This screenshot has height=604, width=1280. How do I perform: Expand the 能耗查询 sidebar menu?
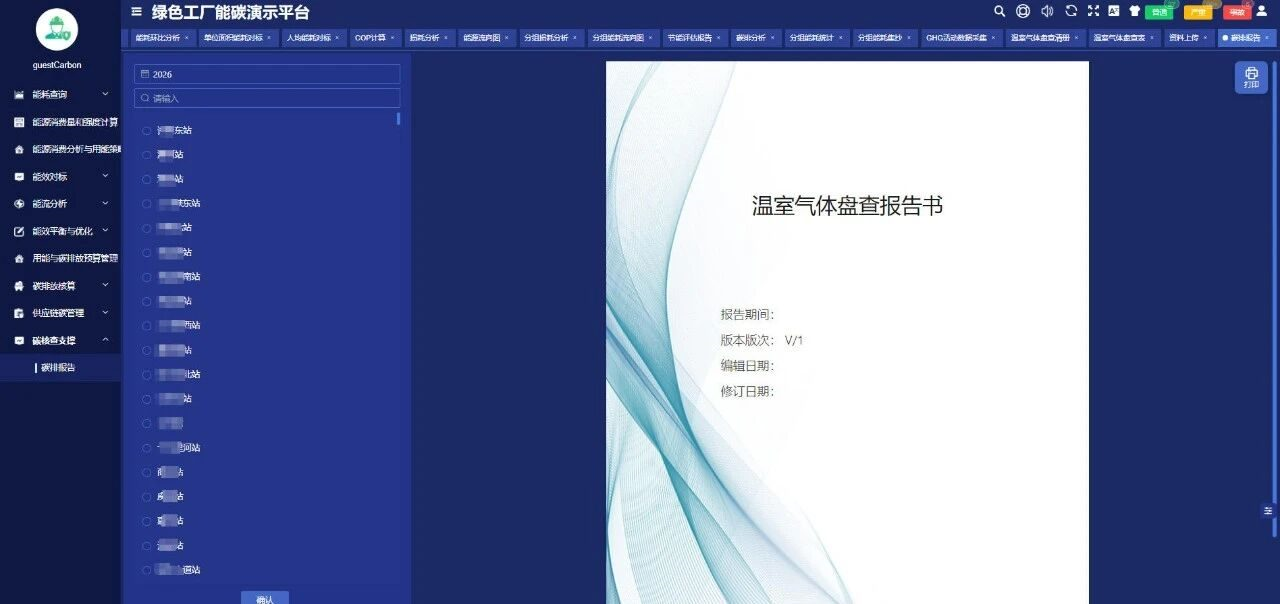coord(61,94)
